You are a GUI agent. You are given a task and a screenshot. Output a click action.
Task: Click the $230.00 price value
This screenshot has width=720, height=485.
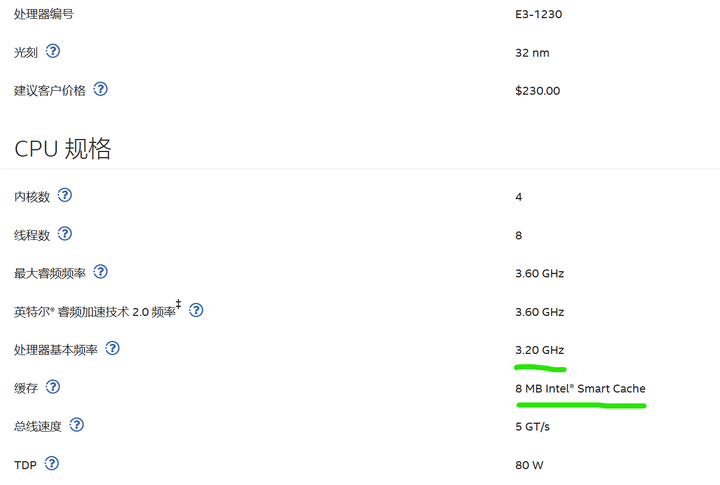[537, 90]
